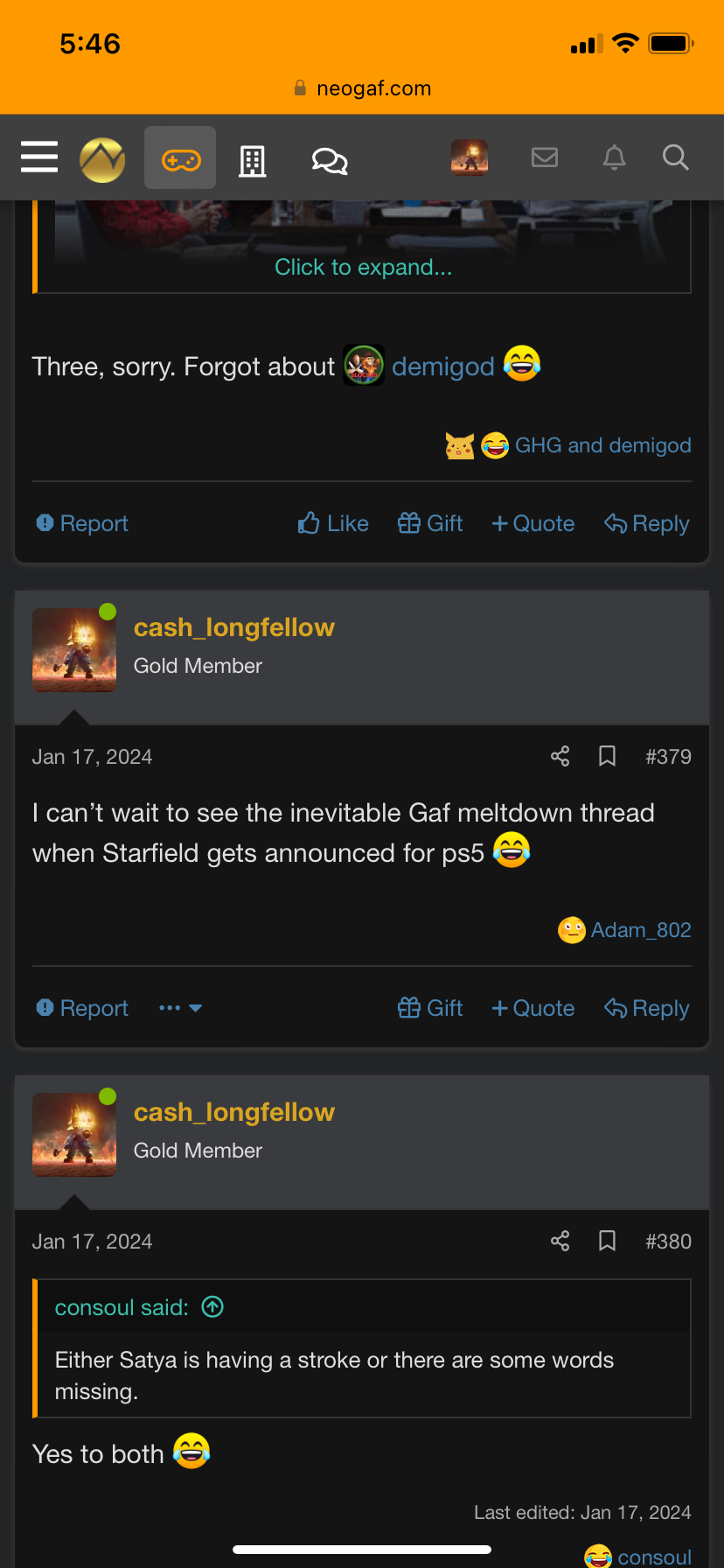Open notifications via the bell icon

614,157
